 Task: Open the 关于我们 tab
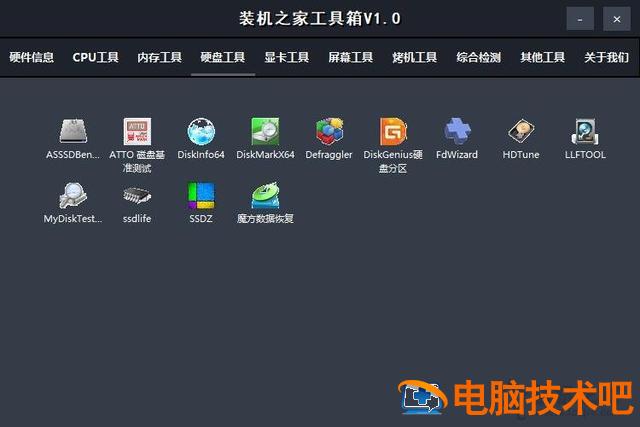(607, 57)
